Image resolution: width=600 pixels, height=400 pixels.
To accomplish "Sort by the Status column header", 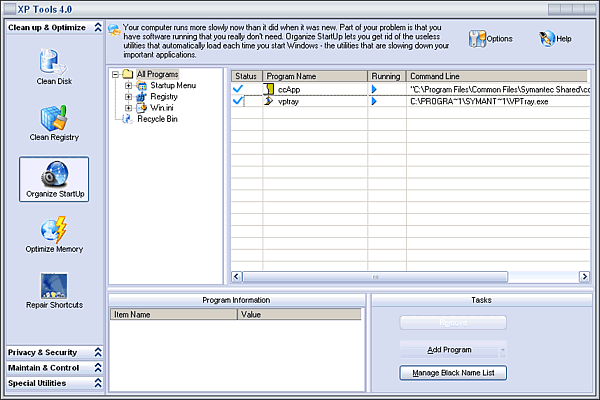I will [246, 76].
